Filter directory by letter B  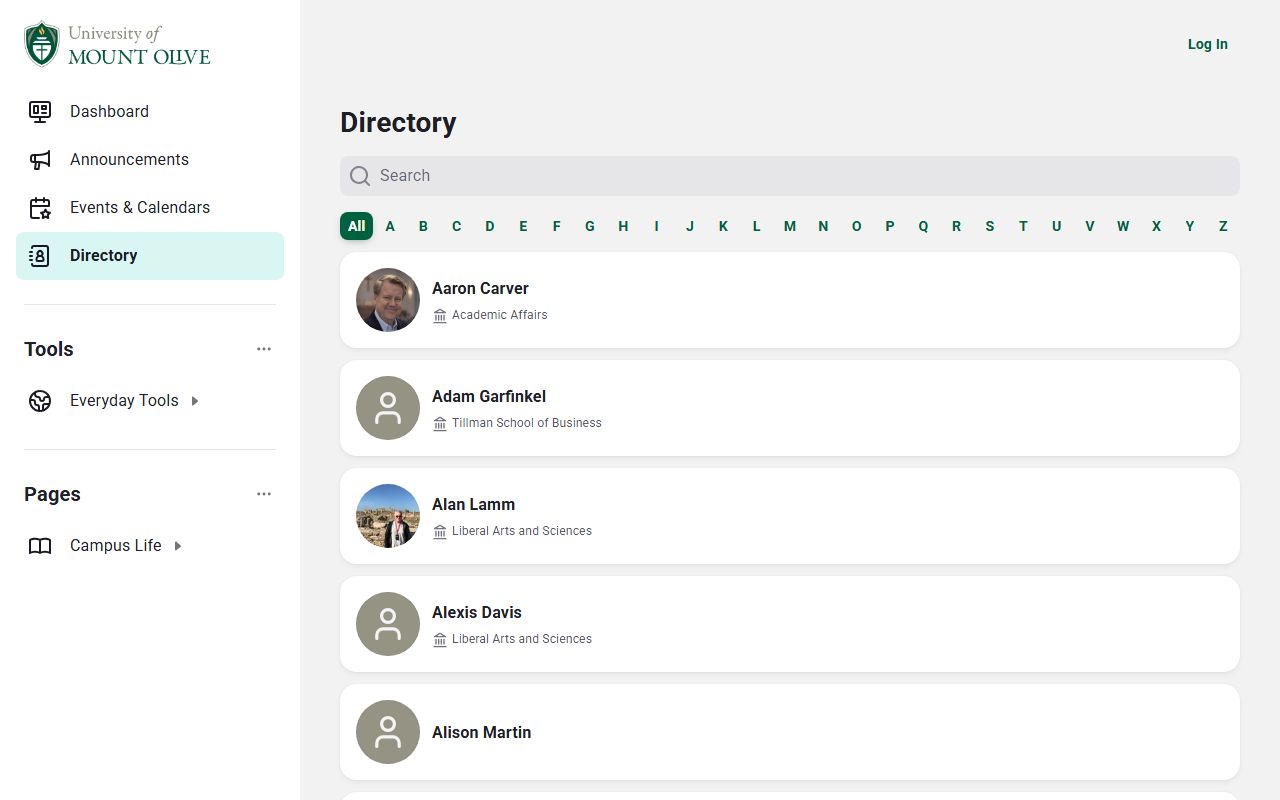[423, 226]
